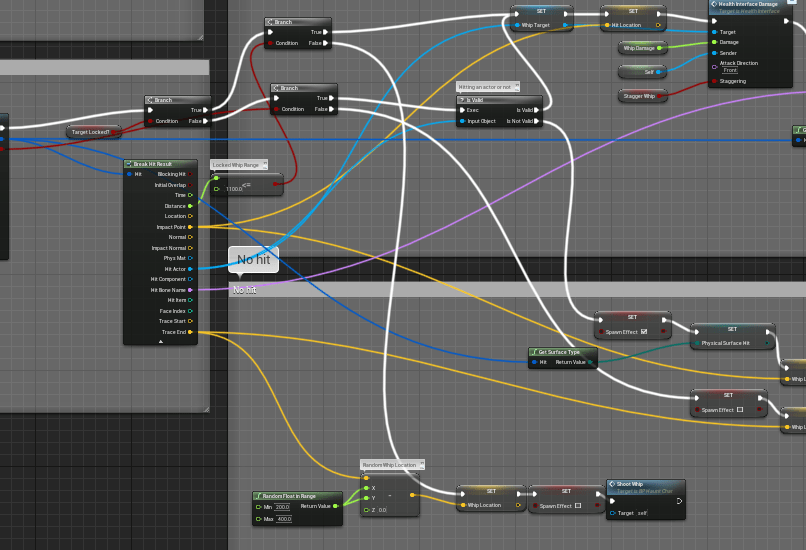Click the Min value field showing 200.0
806x550 pixels.
[283, 507]
